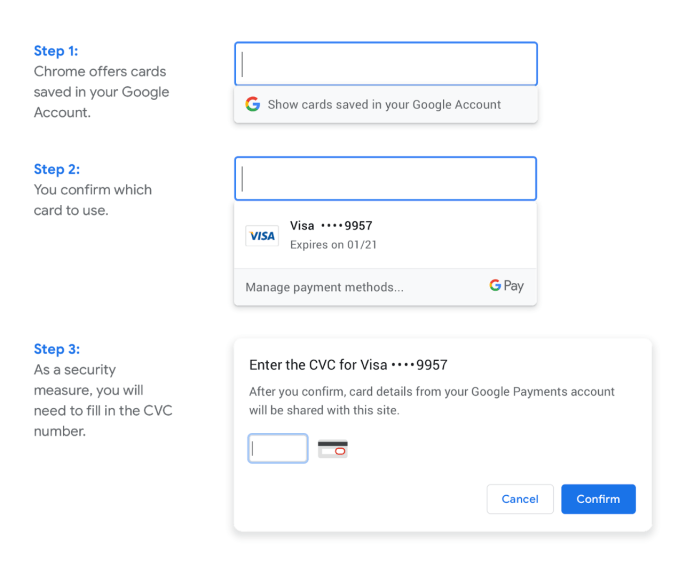Open Manage payment methods
The height and width of the screenshot is (566, 679).
[325, 287]
